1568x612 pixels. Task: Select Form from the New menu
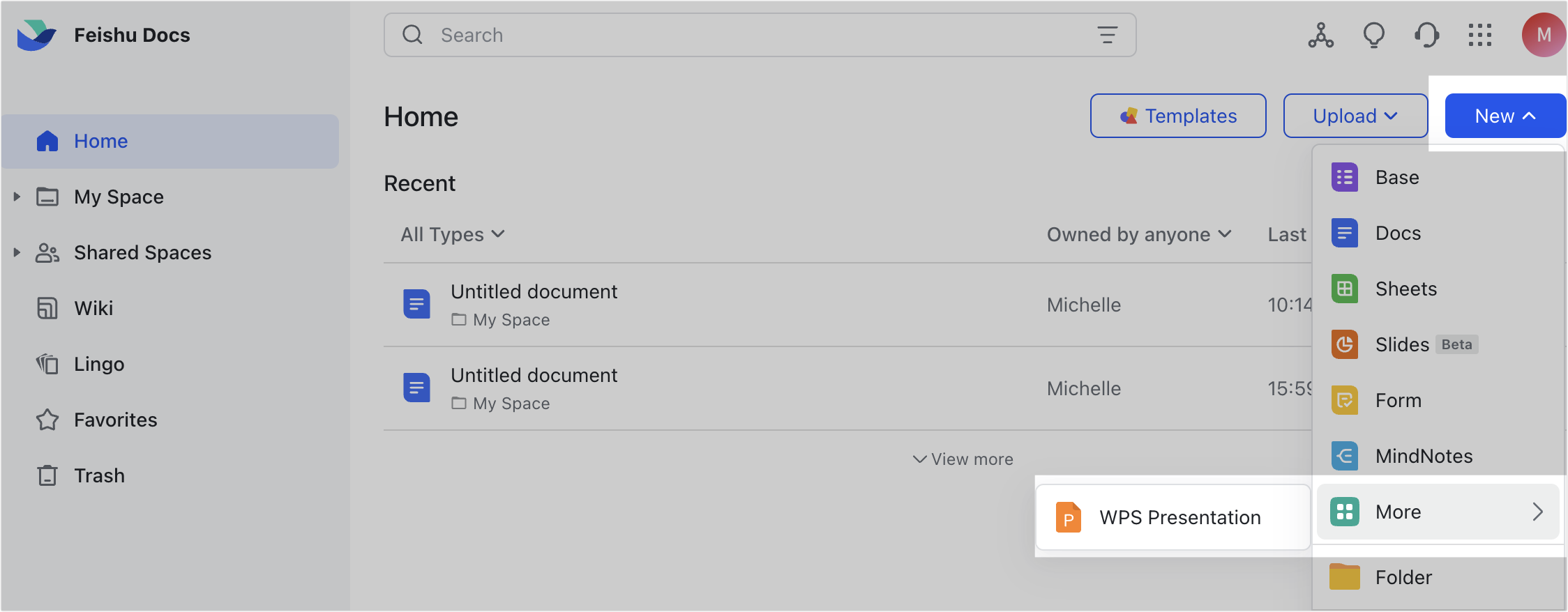click(x=1437, y=400)
